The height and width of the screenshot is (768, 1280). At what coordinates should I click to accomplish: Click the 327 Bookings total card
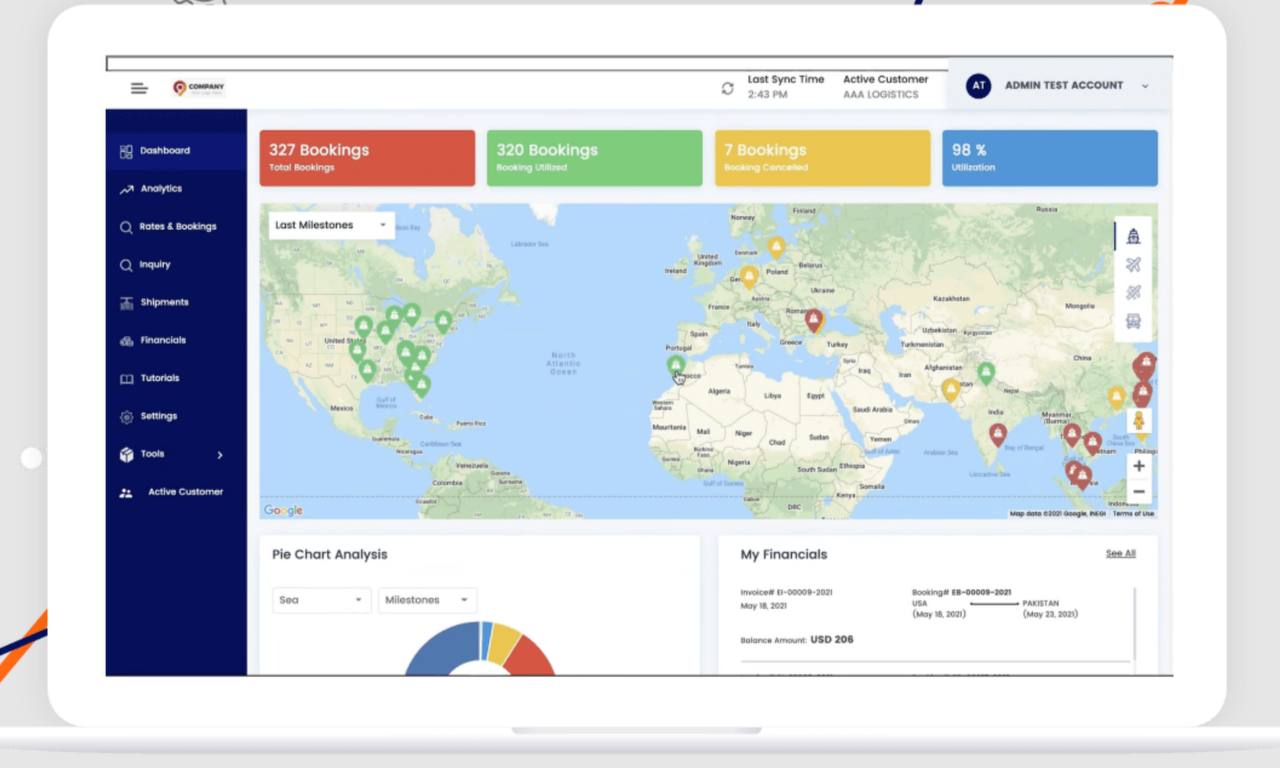tap(367, 158)
